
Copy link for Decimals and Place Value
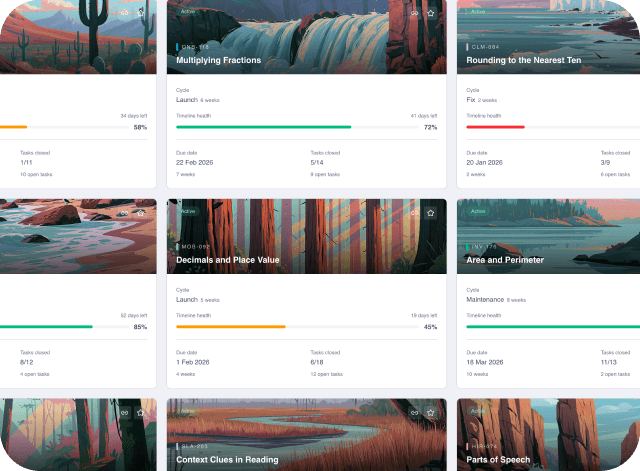click(414, 213)
